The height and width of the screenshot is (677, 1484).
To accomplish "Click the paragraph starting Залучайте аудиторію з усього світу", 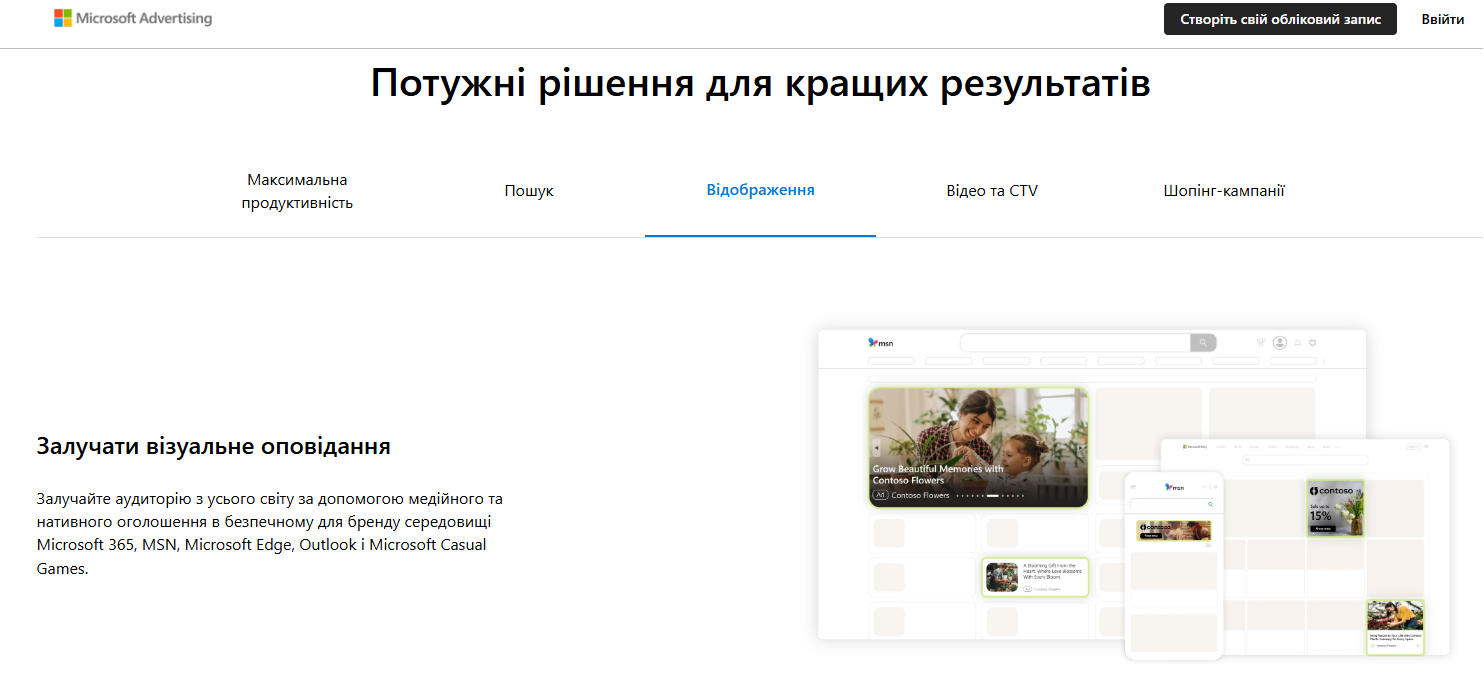I will click(270, 533).
